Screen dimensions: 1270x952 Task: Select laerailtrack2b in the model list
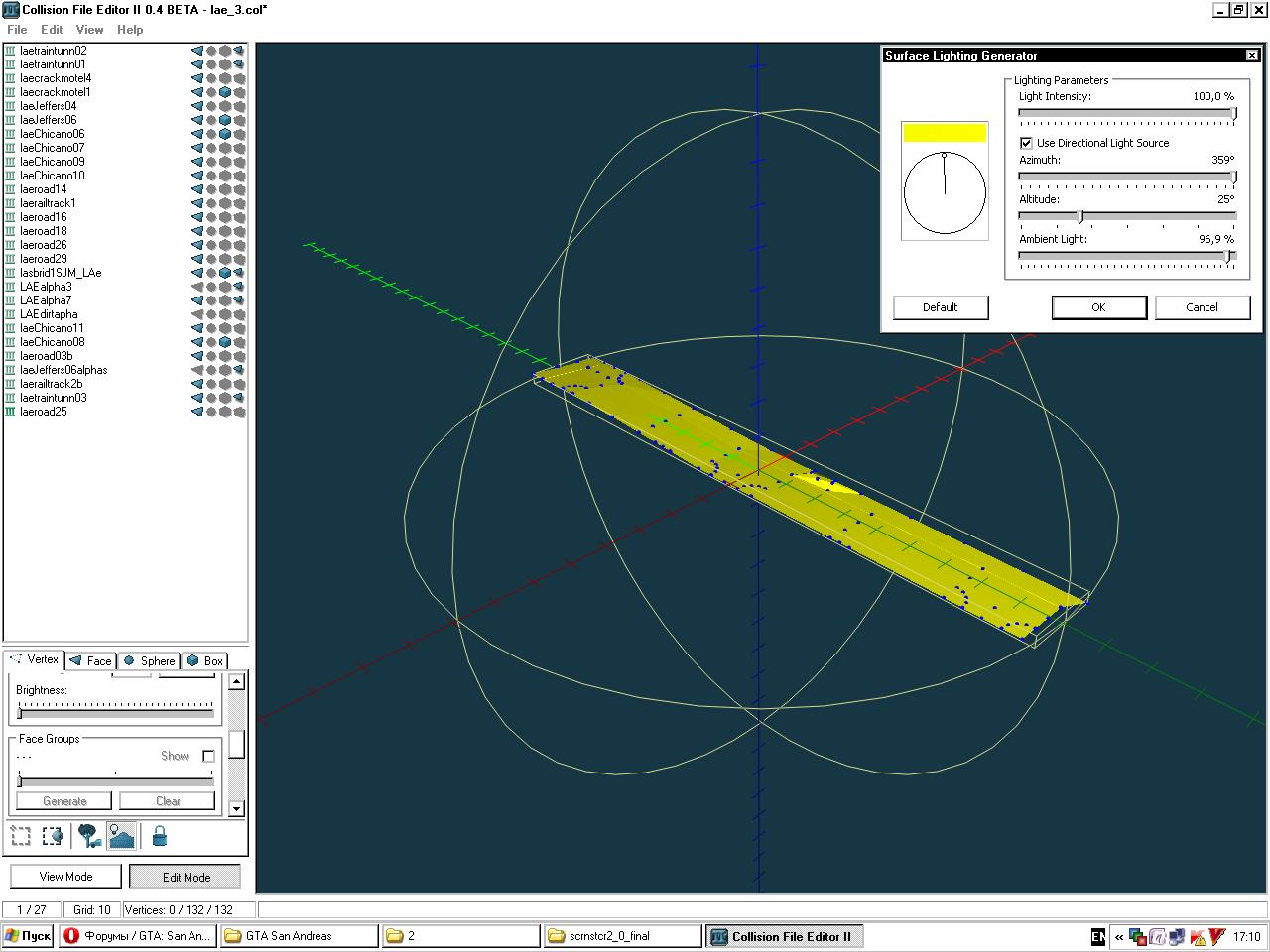51,384
